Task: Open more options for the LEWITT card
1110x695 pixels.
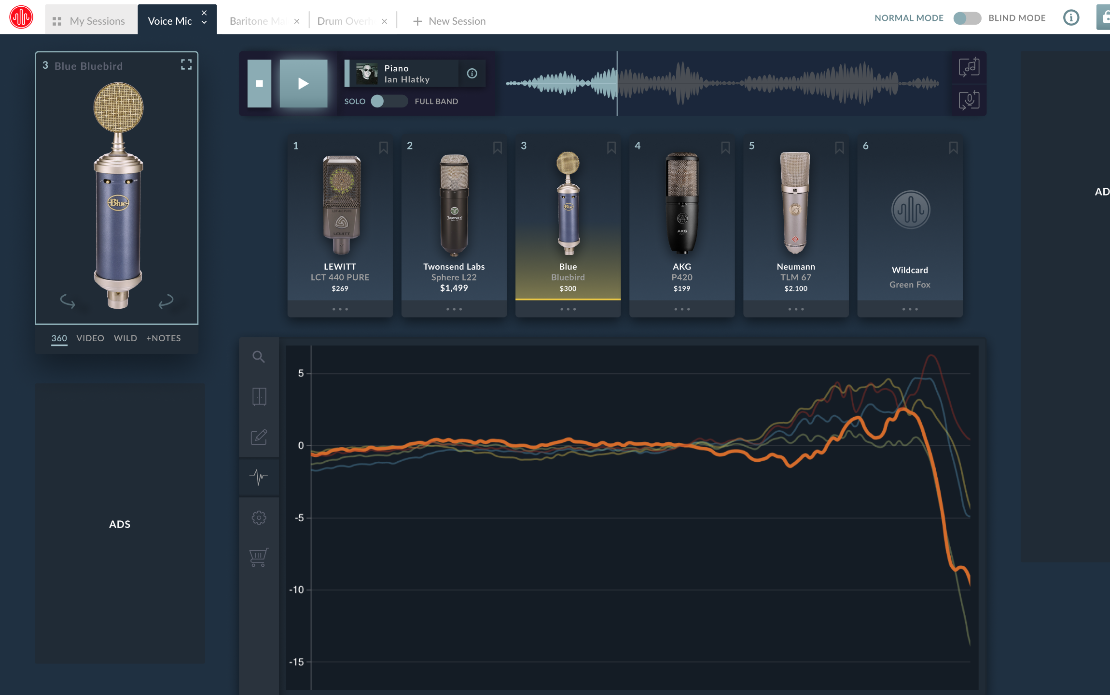Action: [x=340, y=309]
